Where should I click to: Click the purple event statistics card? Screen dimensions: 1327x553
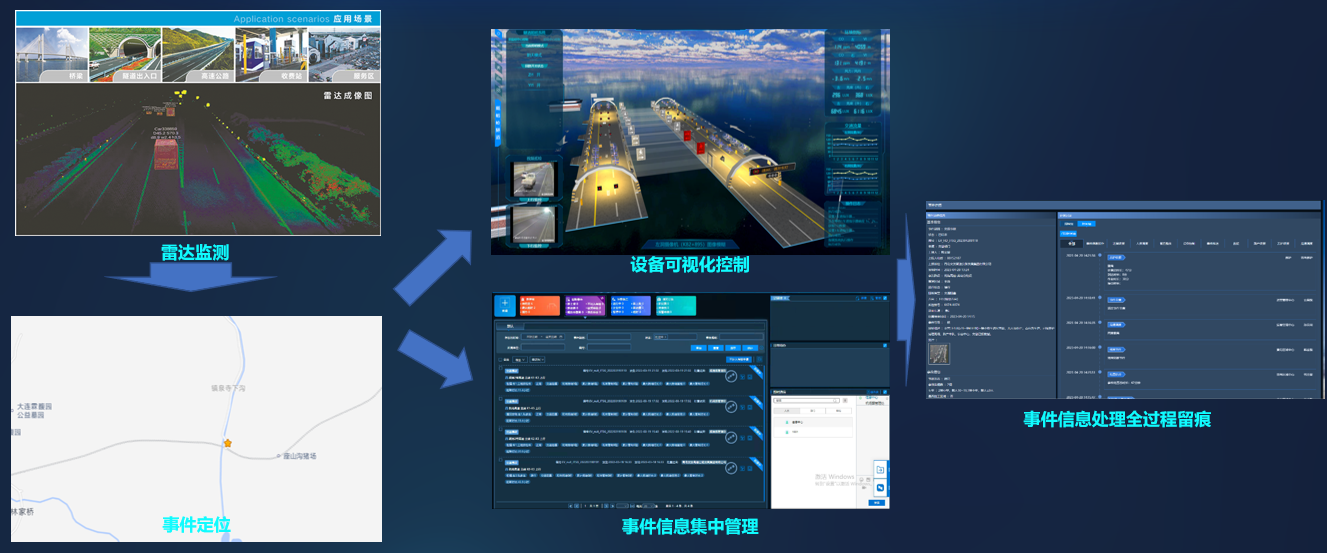tap(584, 306)
